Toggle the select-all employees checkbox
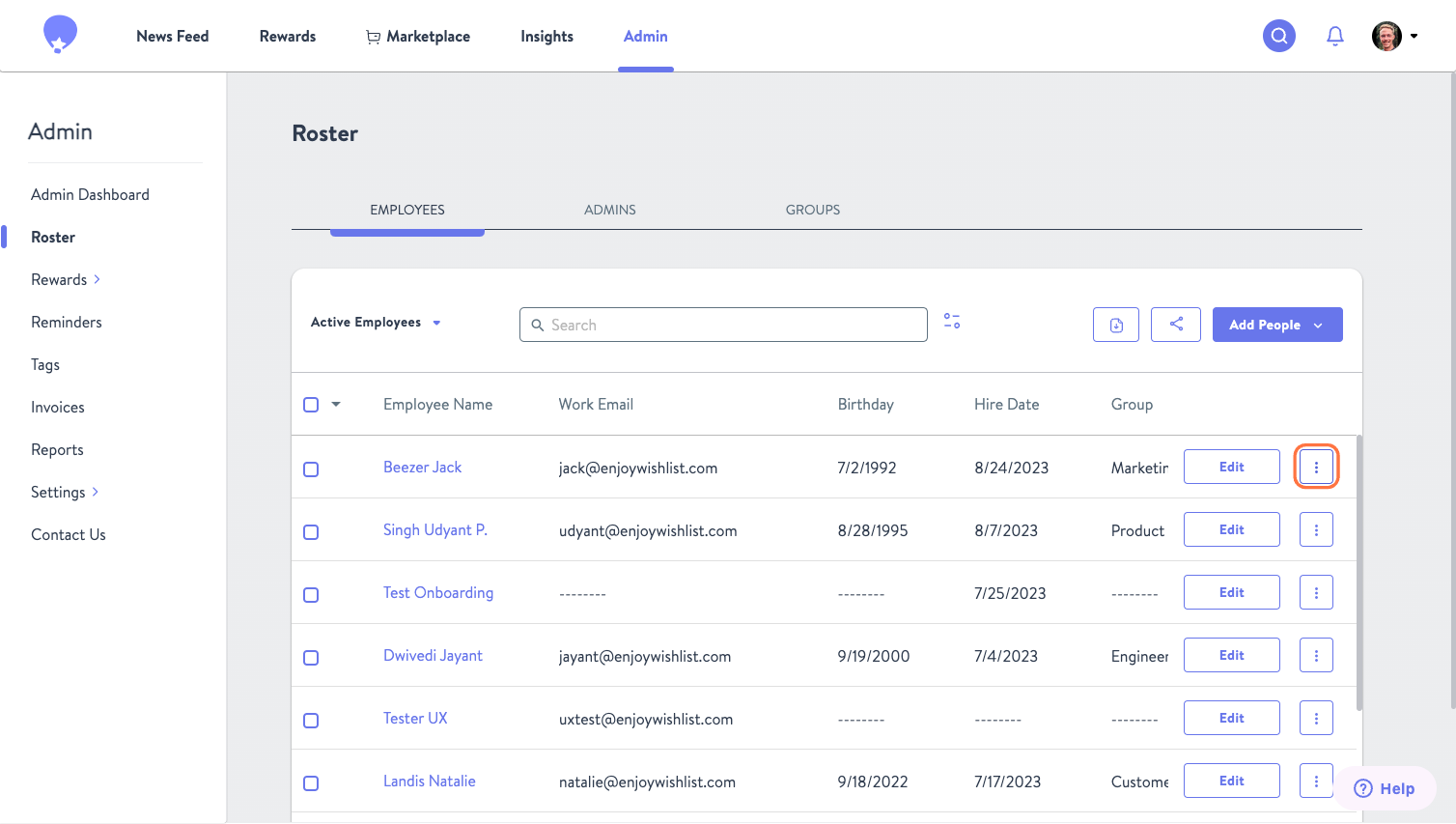 tap(311, 405)
